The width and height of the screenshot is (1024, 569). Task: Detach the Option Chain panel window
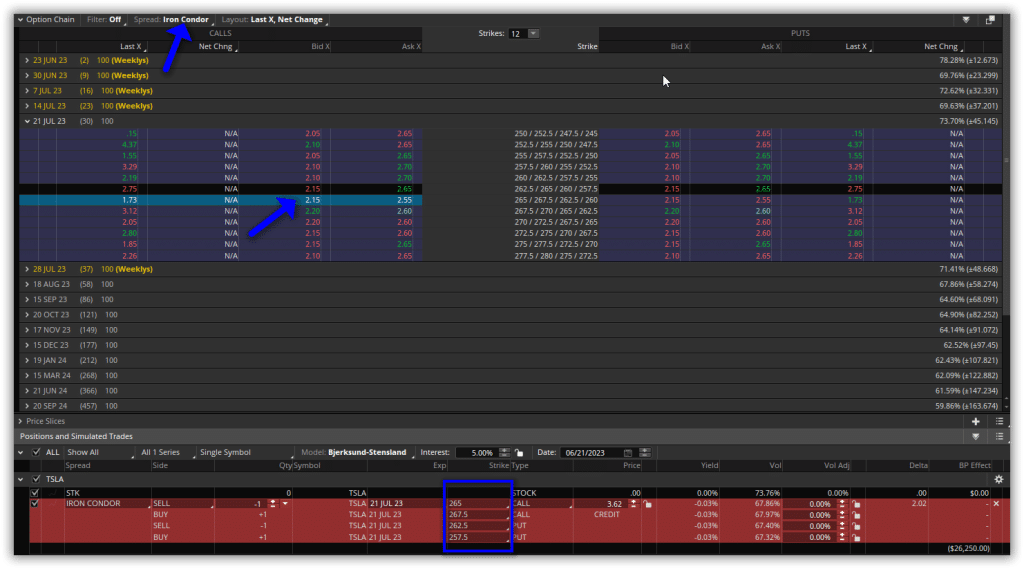click(x=990, y=19)
